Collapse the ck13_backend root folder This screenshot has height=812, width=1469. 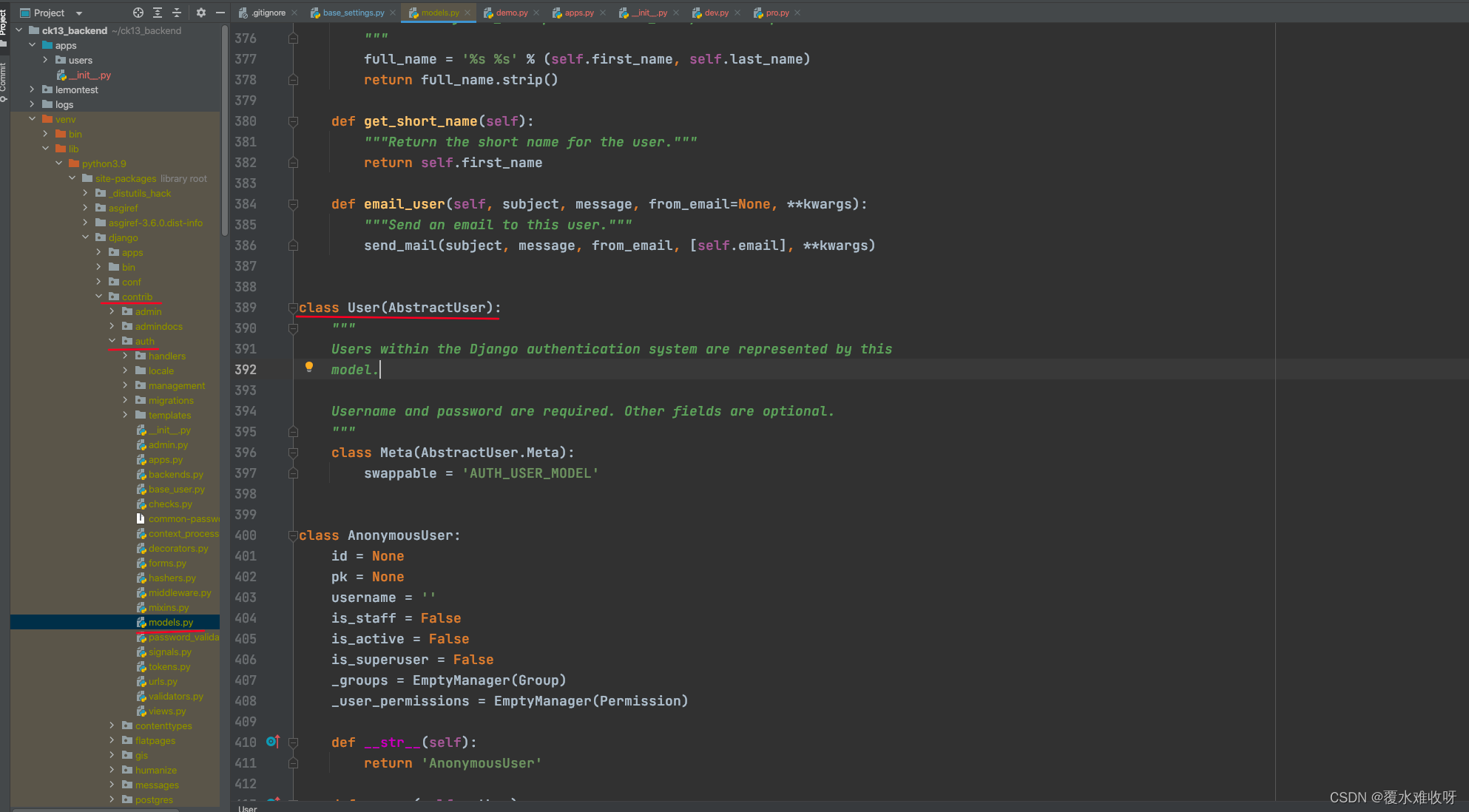coord(19,30)
